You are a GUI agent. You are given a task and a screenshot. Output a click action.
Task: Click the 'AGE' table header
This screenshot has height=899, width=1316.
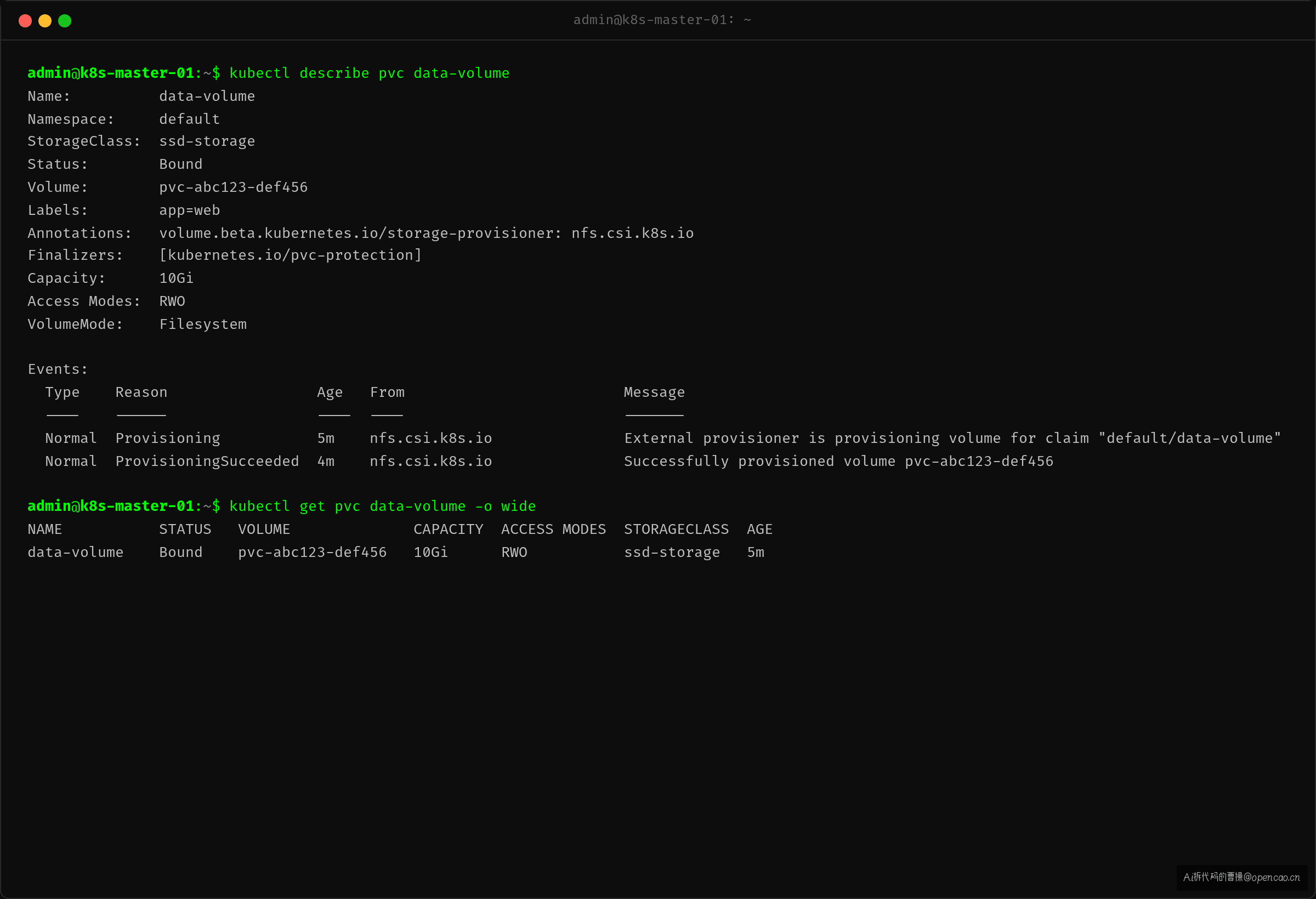759,530
